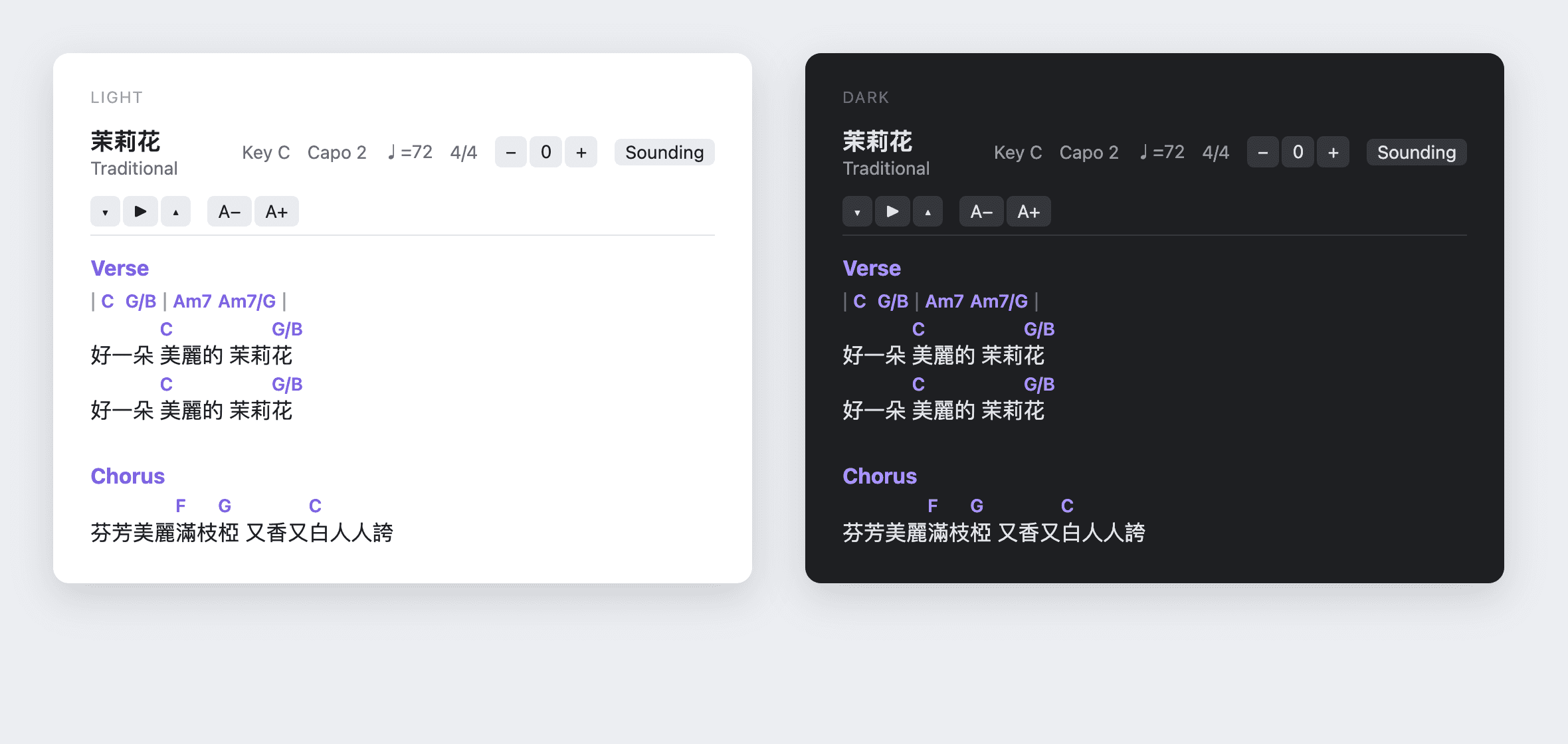Toggle the Sounding button in Light panel

pos(664,152)
